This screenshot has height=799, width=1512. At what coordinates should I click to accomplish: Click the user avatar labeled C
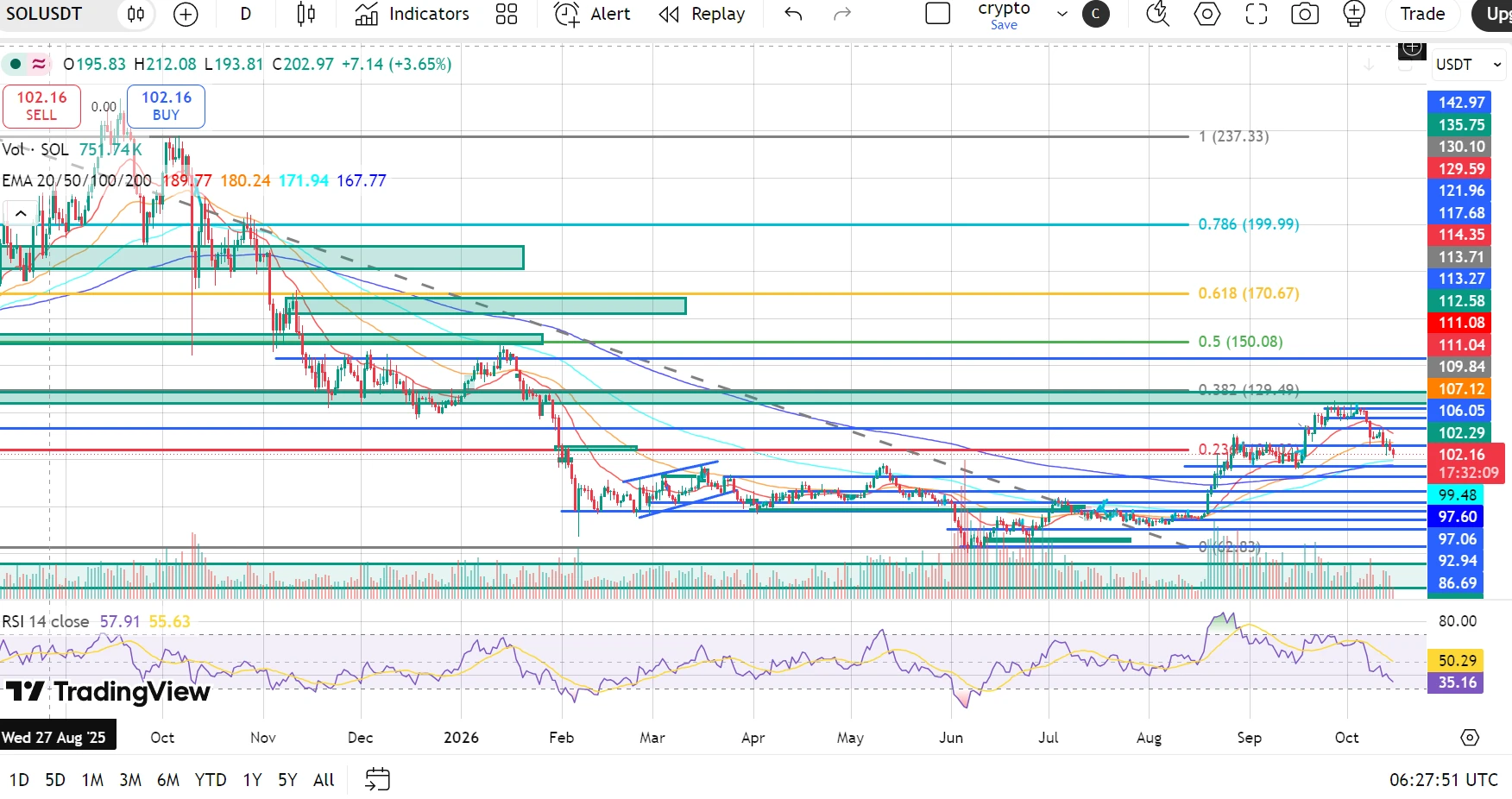(1096, 14)
